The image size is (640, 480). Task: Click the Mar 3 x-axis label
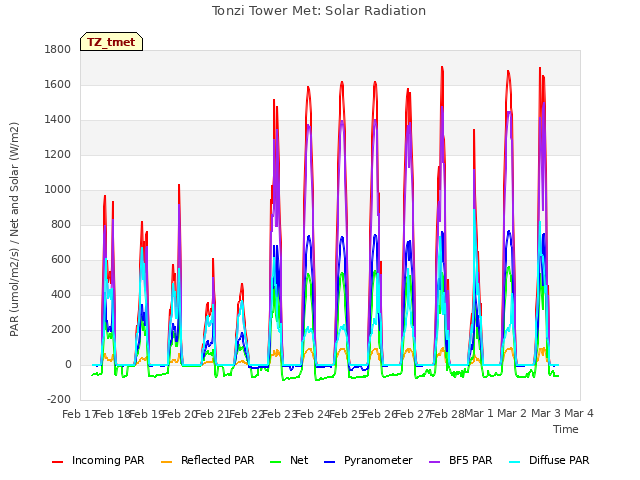click(546, 413)
